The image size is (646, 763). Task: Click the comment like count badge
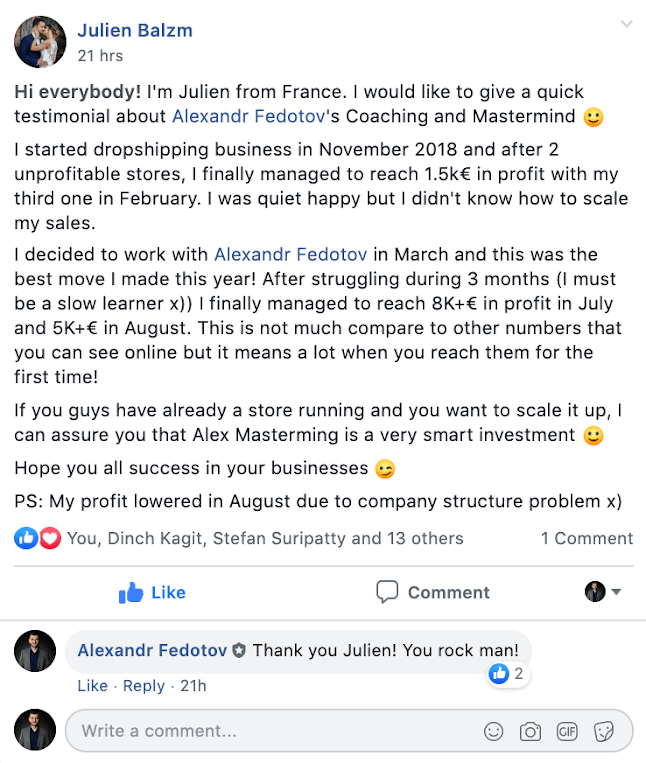pyautogui.click(x=508, y=674)
